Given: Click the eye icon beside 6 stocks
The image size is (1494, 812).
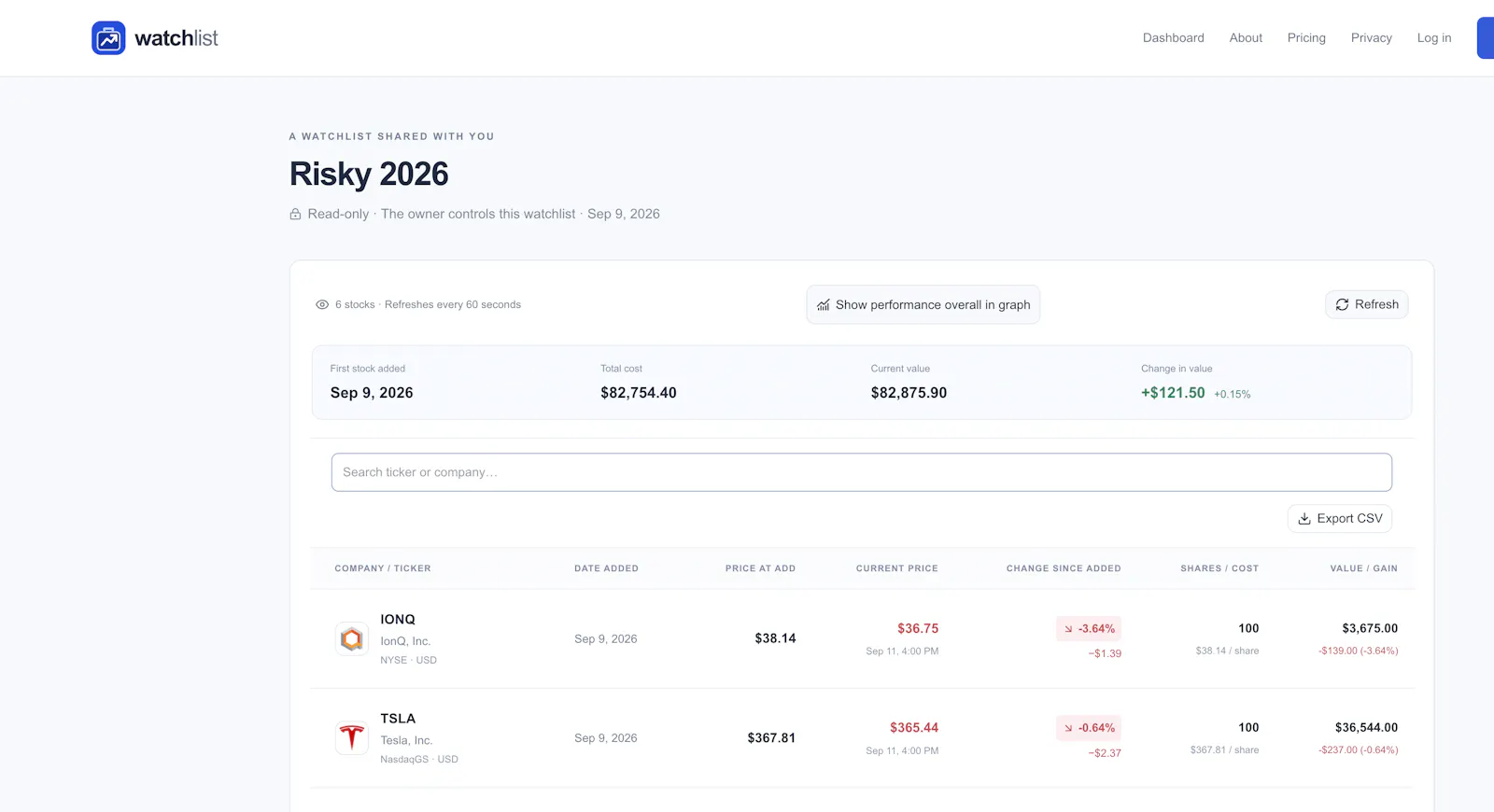Looking at the screenshot, I should click(322, 305).
